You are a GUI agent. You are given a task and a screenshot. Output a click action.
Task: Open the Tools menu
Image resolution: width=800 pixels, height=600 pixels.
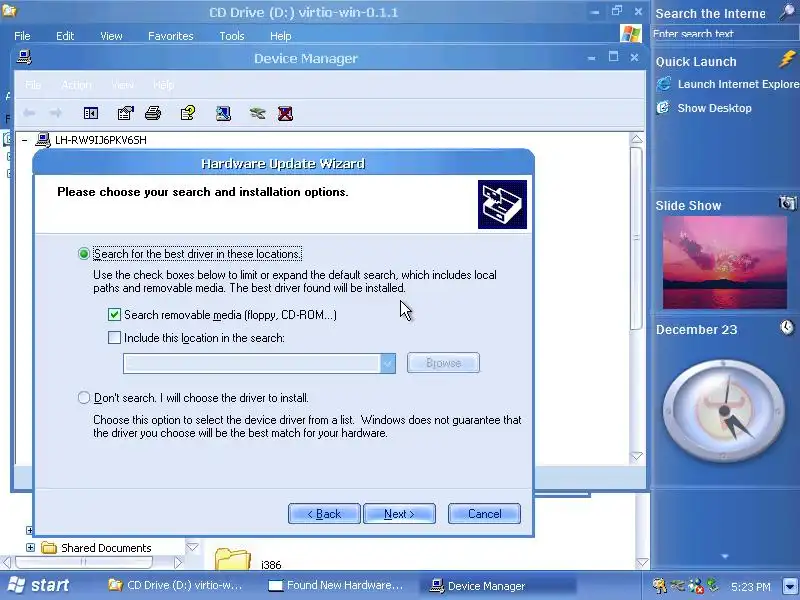(232, 36)
